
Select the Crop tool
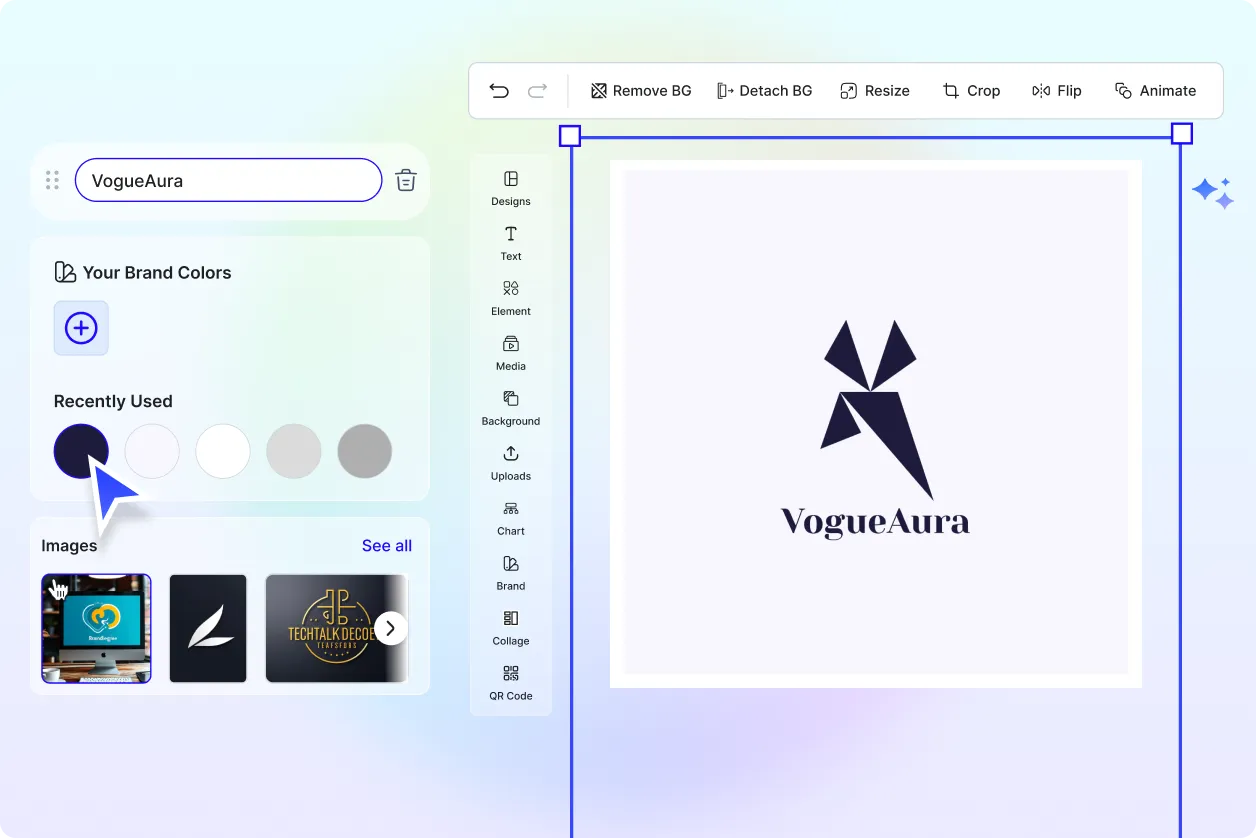[x=971, y=91]
